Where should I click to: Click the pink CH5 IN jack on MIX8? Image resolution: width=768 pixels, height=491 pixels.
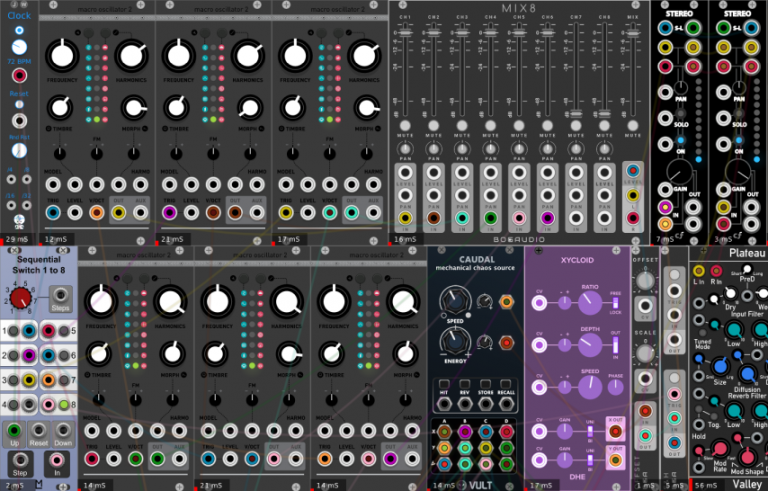(x=519, y=218)
